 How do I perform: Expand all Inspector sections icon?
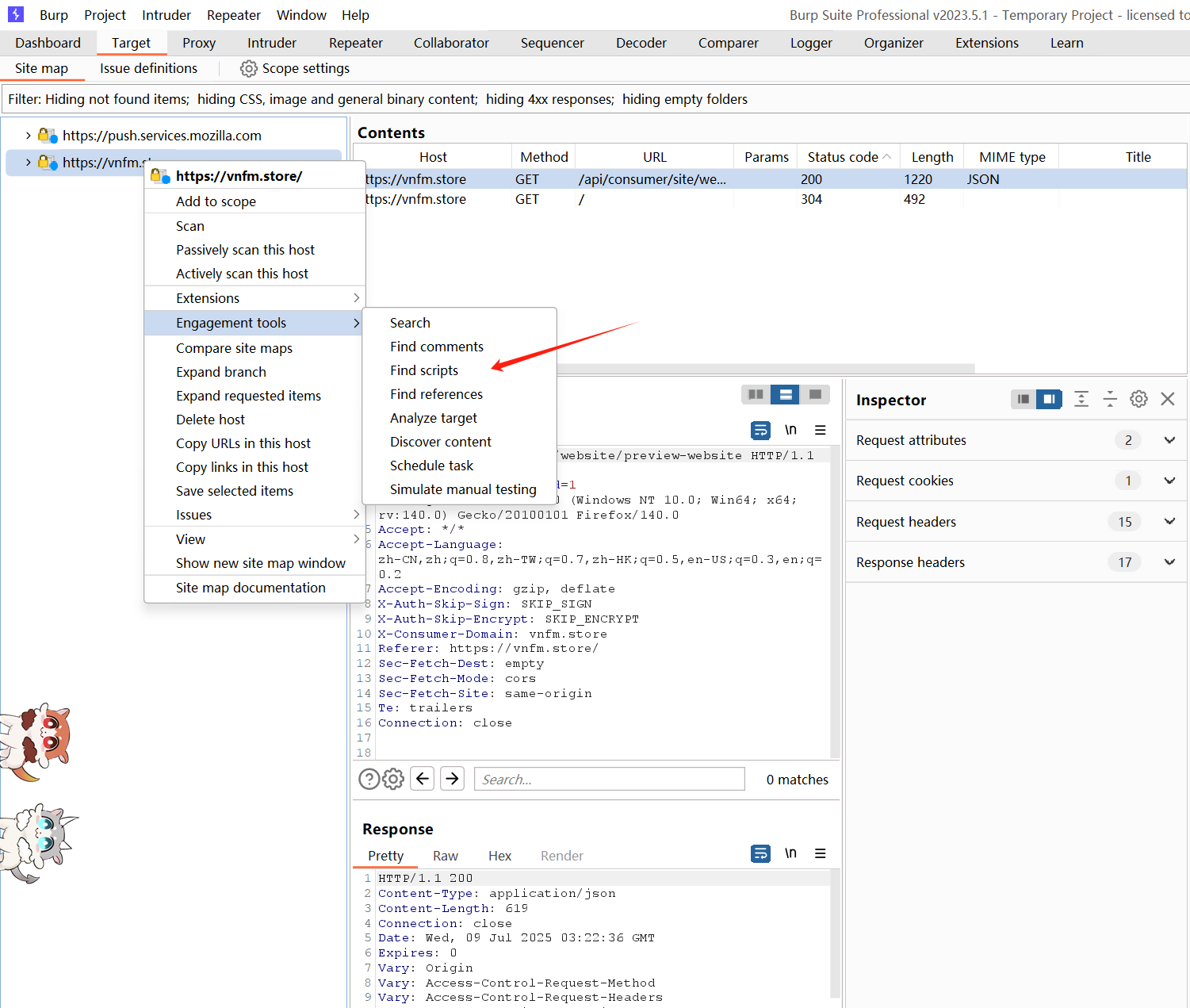[x=1081, y=399]
